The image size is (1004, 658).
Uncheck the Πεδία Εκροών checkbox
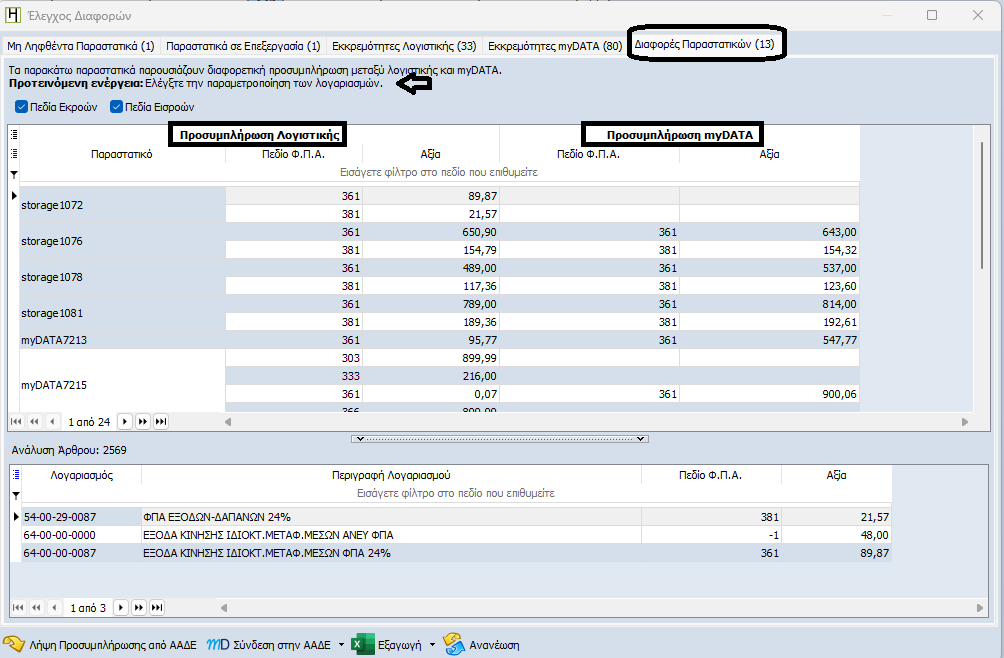coord(22,107)
